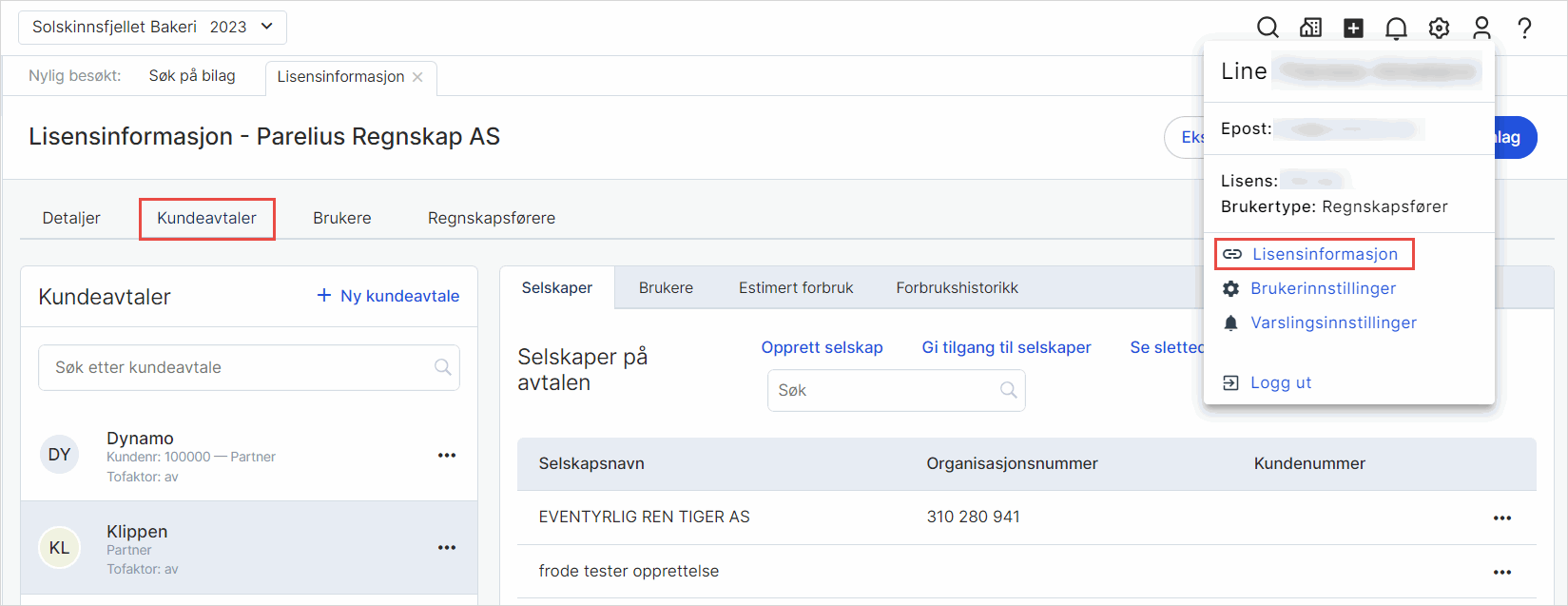Screen dimensions: 1568x606
Task: Click the Opprett selskap link
Action: (822, 347)
